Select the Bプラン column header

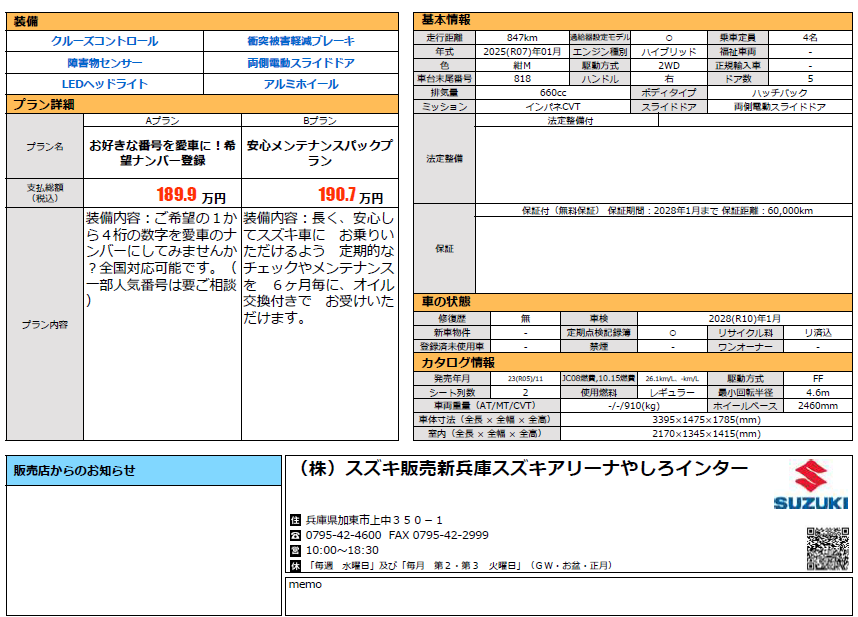[319, 120]
